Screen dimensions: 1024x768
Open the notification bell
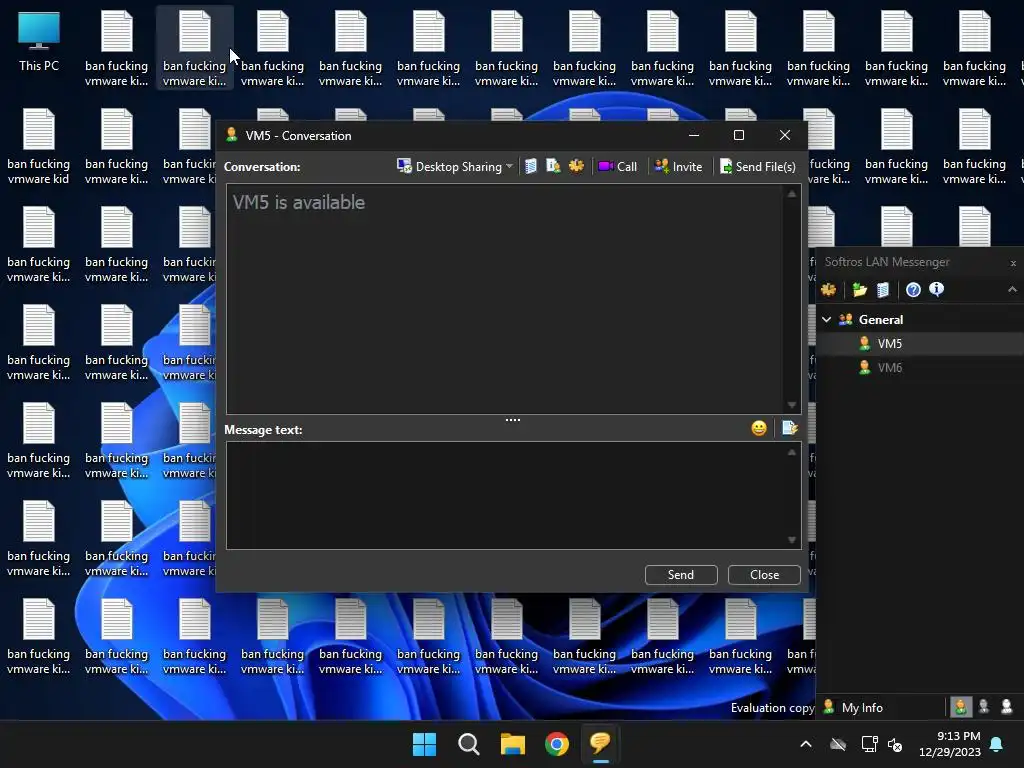coord(997,744)
